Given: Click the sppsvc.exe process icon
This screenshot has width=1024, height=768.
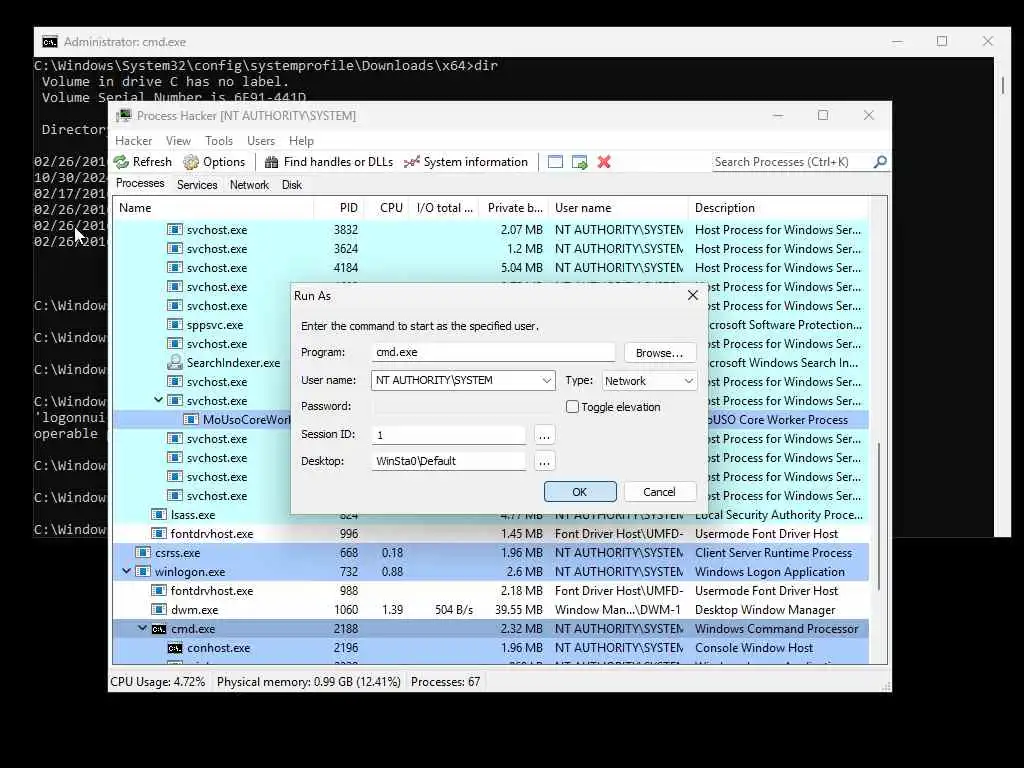Looking at the screenshot, I should pyautogui.click(x=174, y=325).
